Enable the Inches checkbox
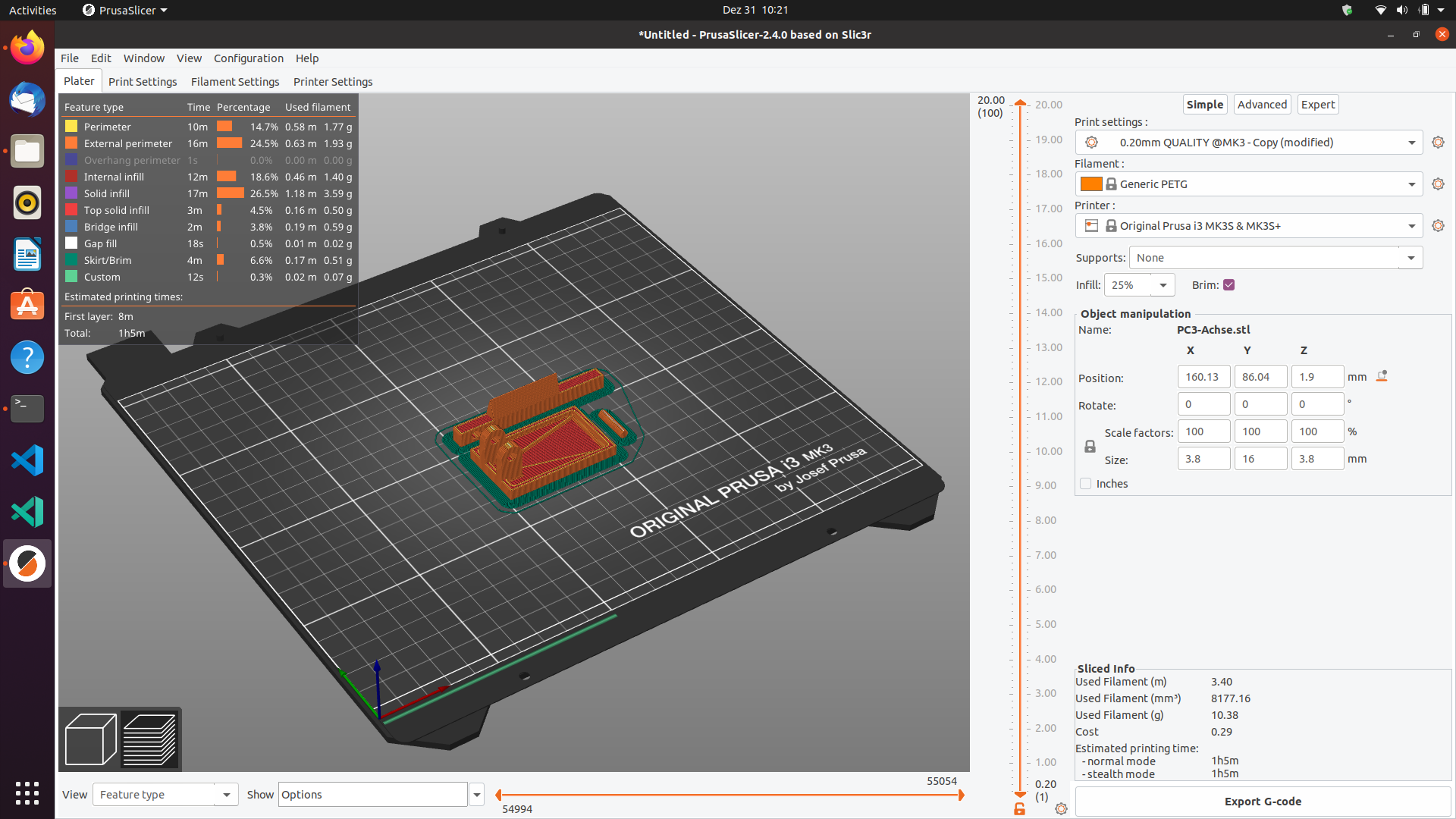This screenshot has width=1456, height=819. pyautogui.click(x=1085, y=483)
